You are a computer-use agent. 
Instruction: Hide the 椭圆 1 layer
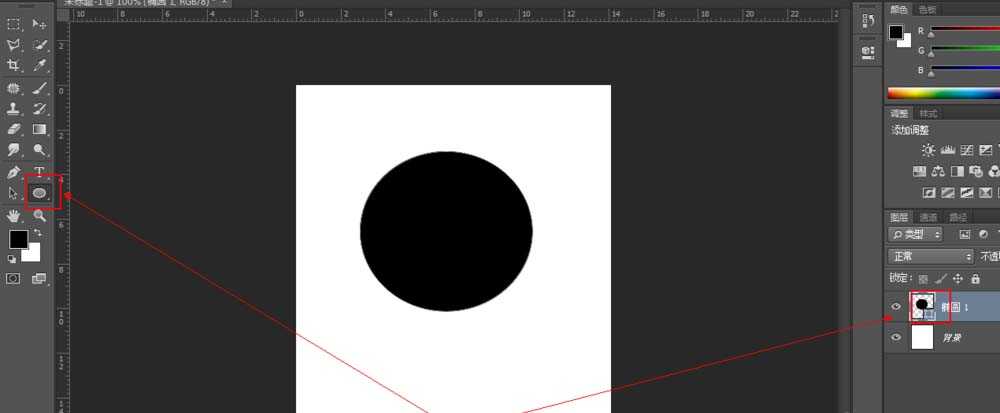point(896,307)
